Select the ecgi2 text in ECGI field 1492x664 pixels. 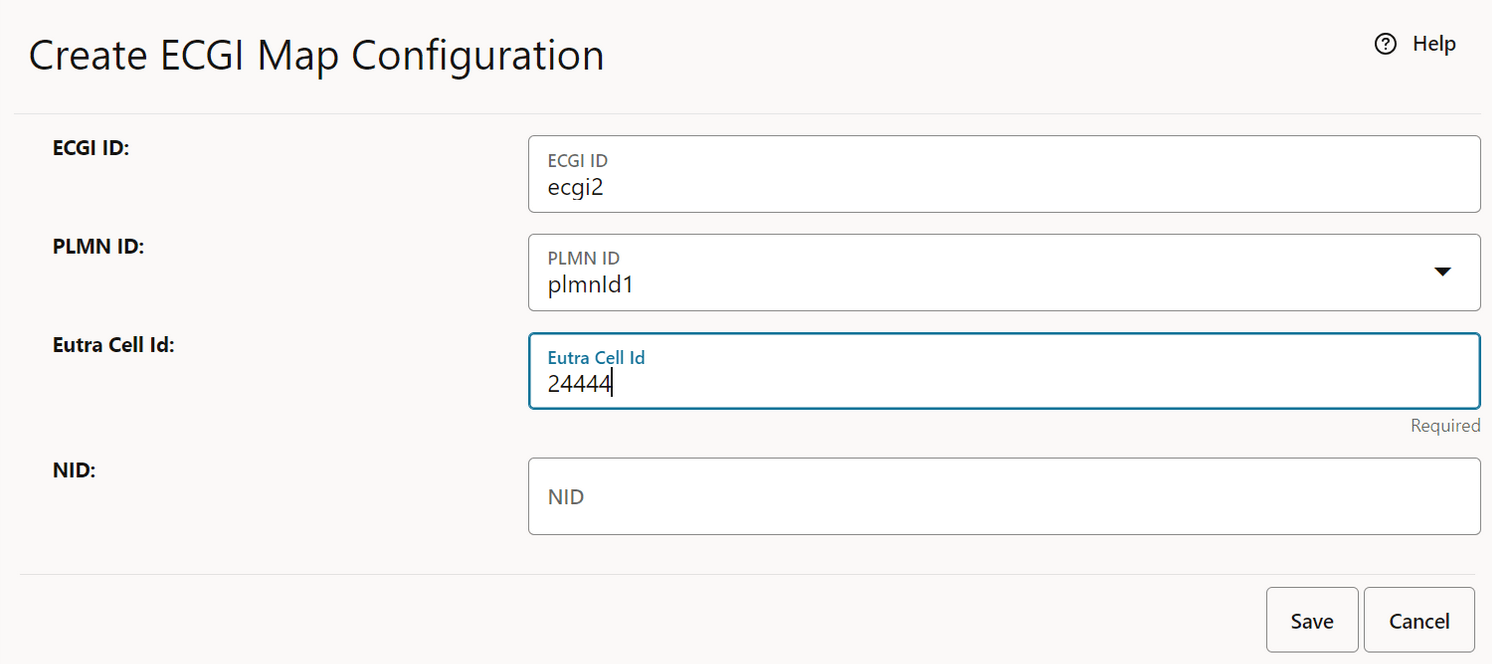[x=577, y=187]
